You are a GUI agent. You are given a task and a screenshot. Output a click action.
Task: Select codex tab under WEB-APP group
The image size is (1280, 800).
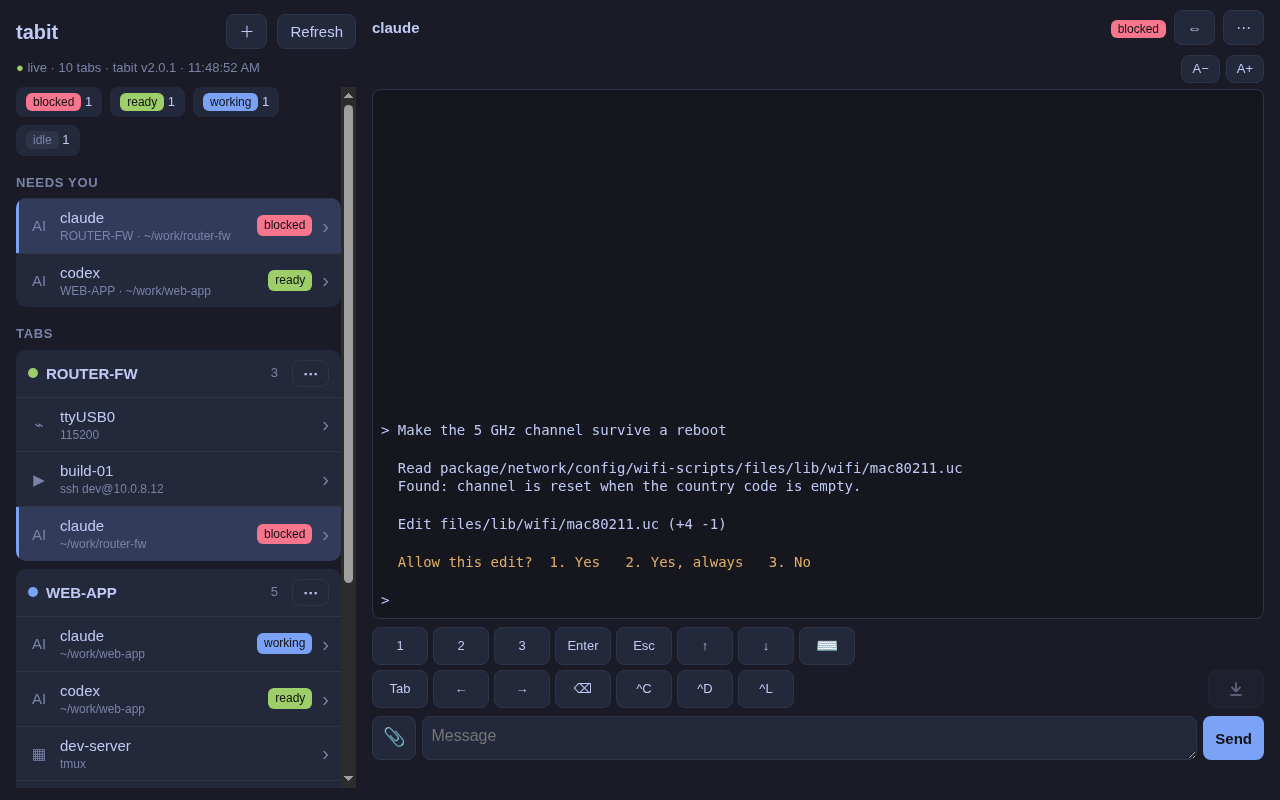(178, 699)
